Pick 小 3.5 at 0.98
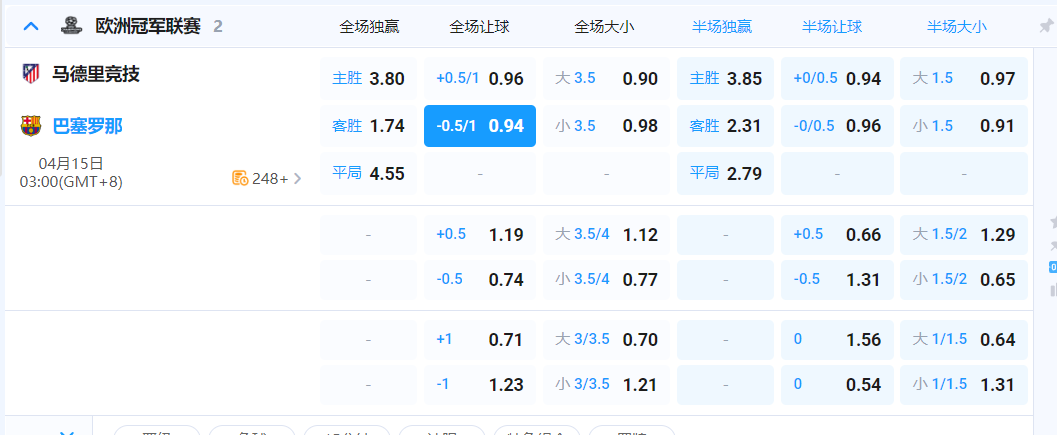 click(607, 125)
